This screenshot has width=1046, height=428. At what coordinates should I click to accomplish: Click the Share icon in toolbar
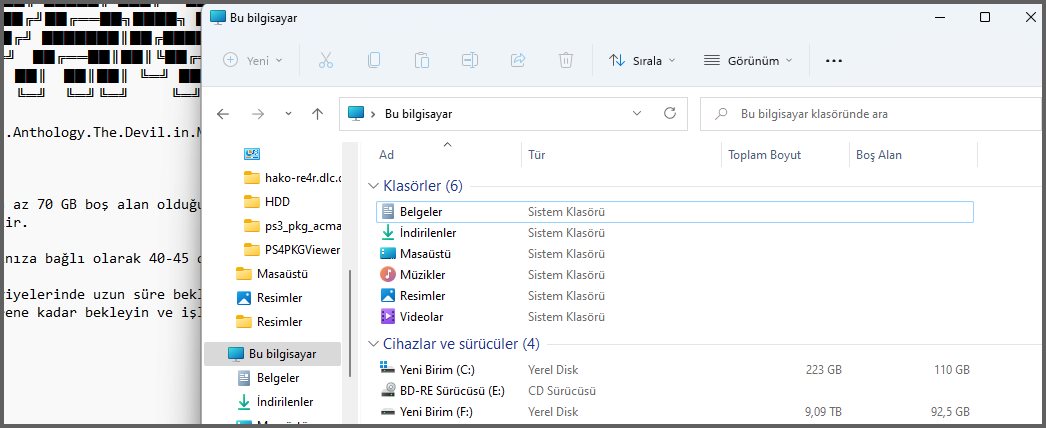tap(518, 60)
